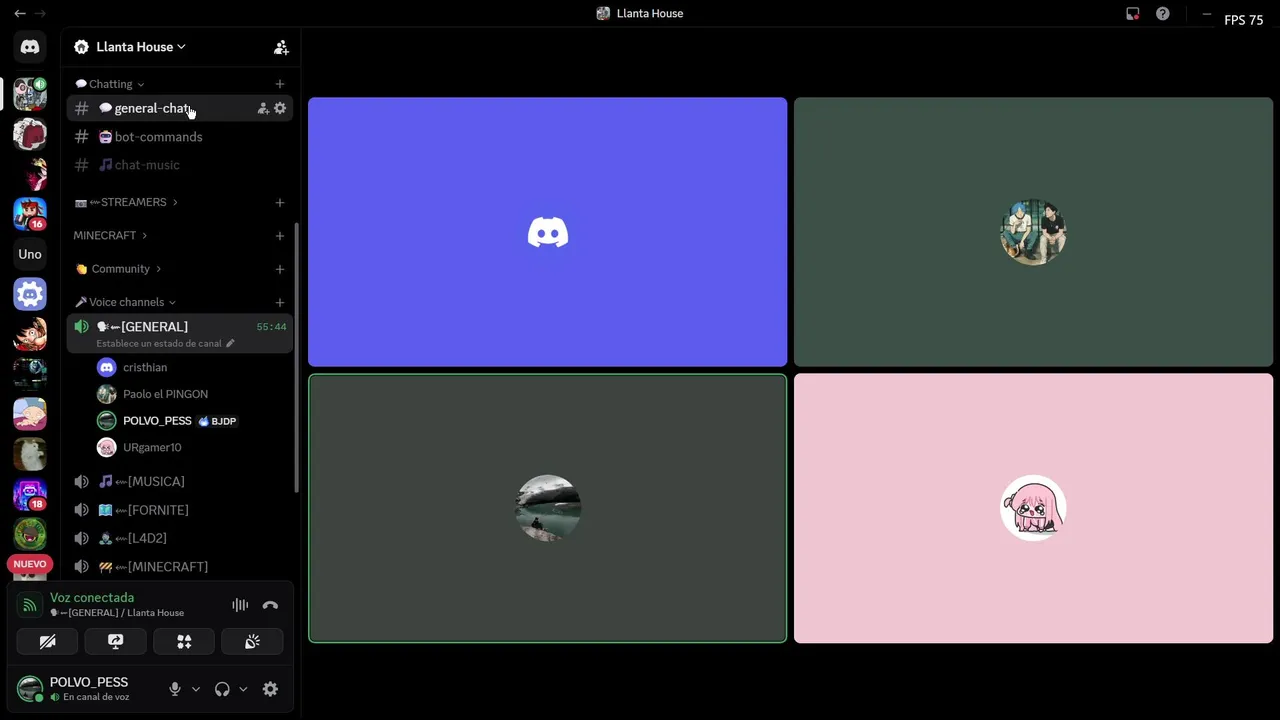Open headphone output options arrow

(x=243, y=689)
